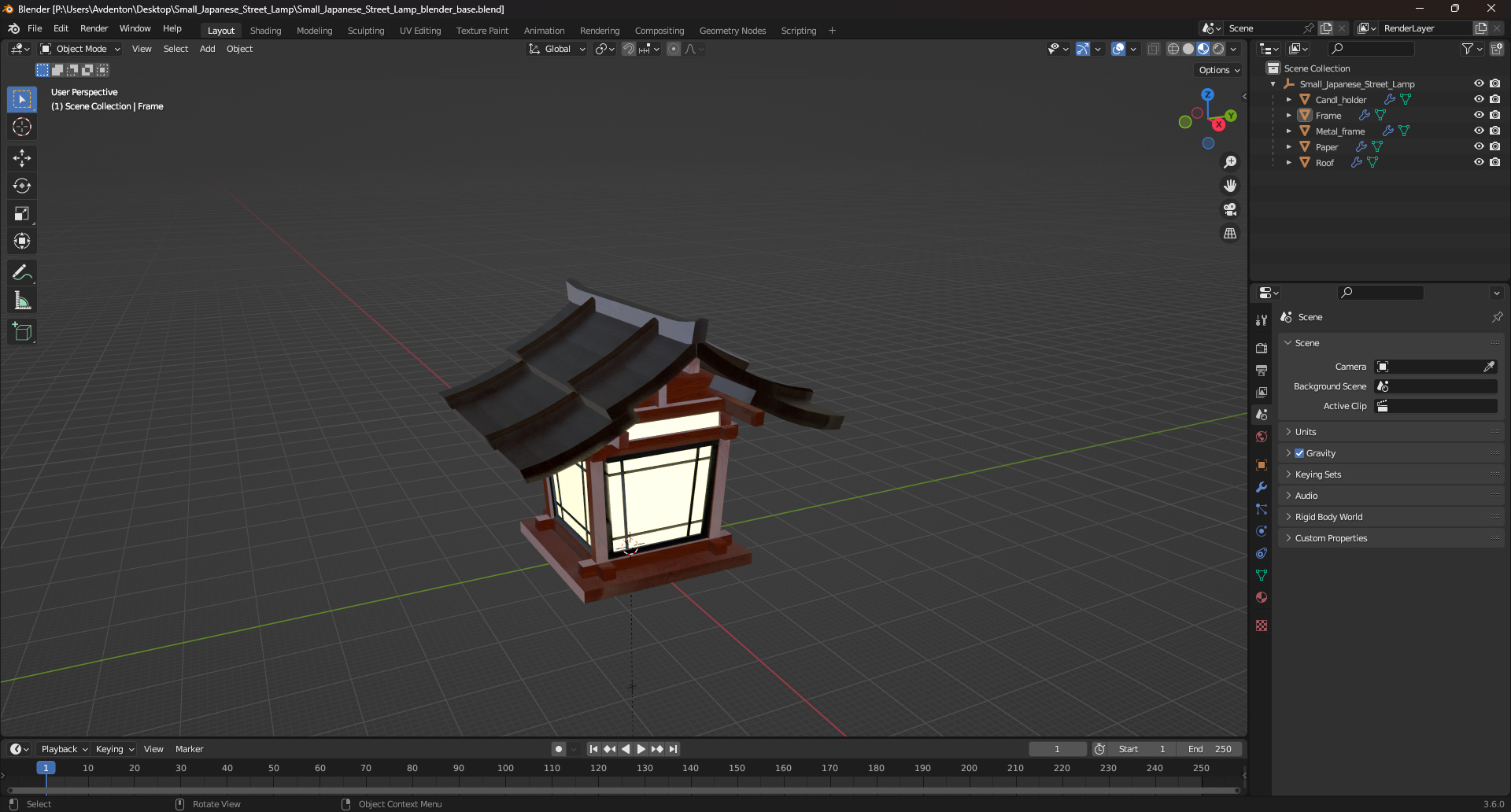
Task: Select the Transform tool
Action: tap(22, 241)
